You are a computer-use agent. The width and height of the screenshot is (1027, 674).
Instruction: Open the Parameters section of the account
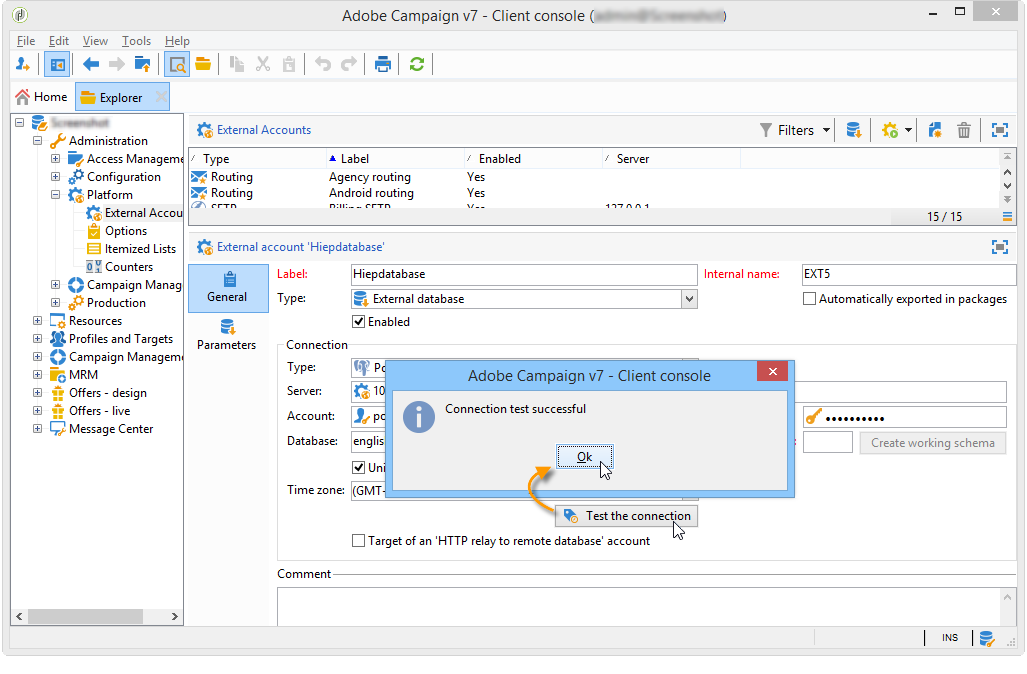pyautogui.click(x=227, y=335)
